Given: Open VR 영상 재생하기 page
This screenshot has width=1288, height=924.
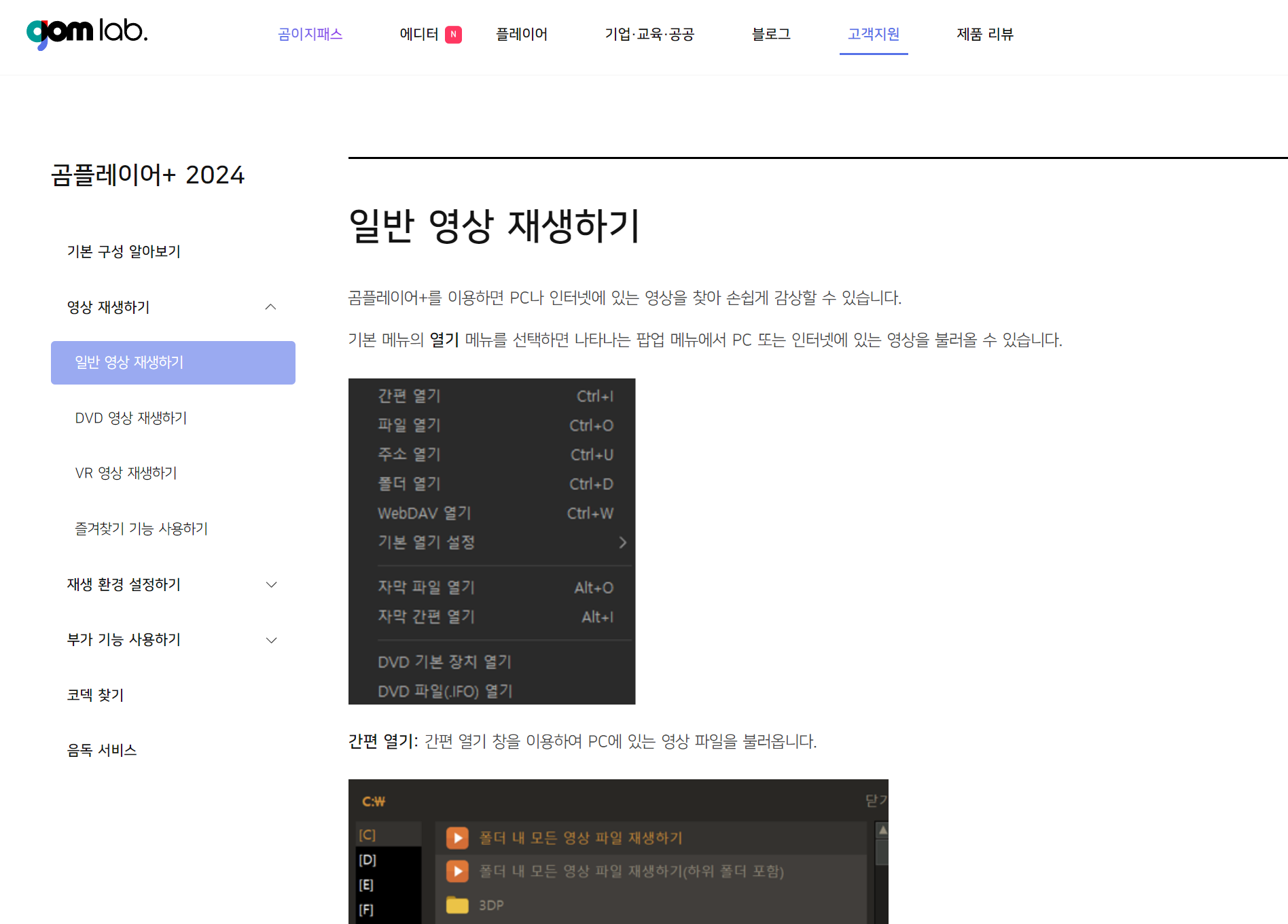Looking at the screenshot, I should pos(126,473).
